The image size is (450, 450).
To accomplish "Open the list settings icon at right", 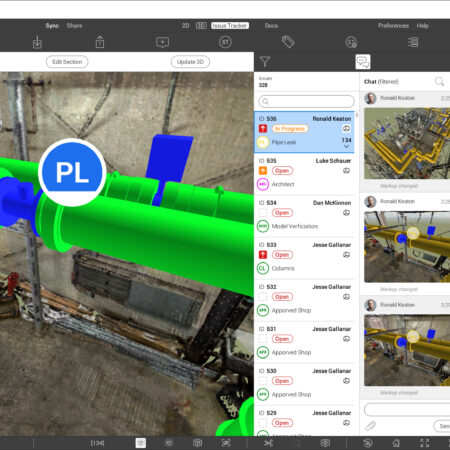I will pos(413,42).
